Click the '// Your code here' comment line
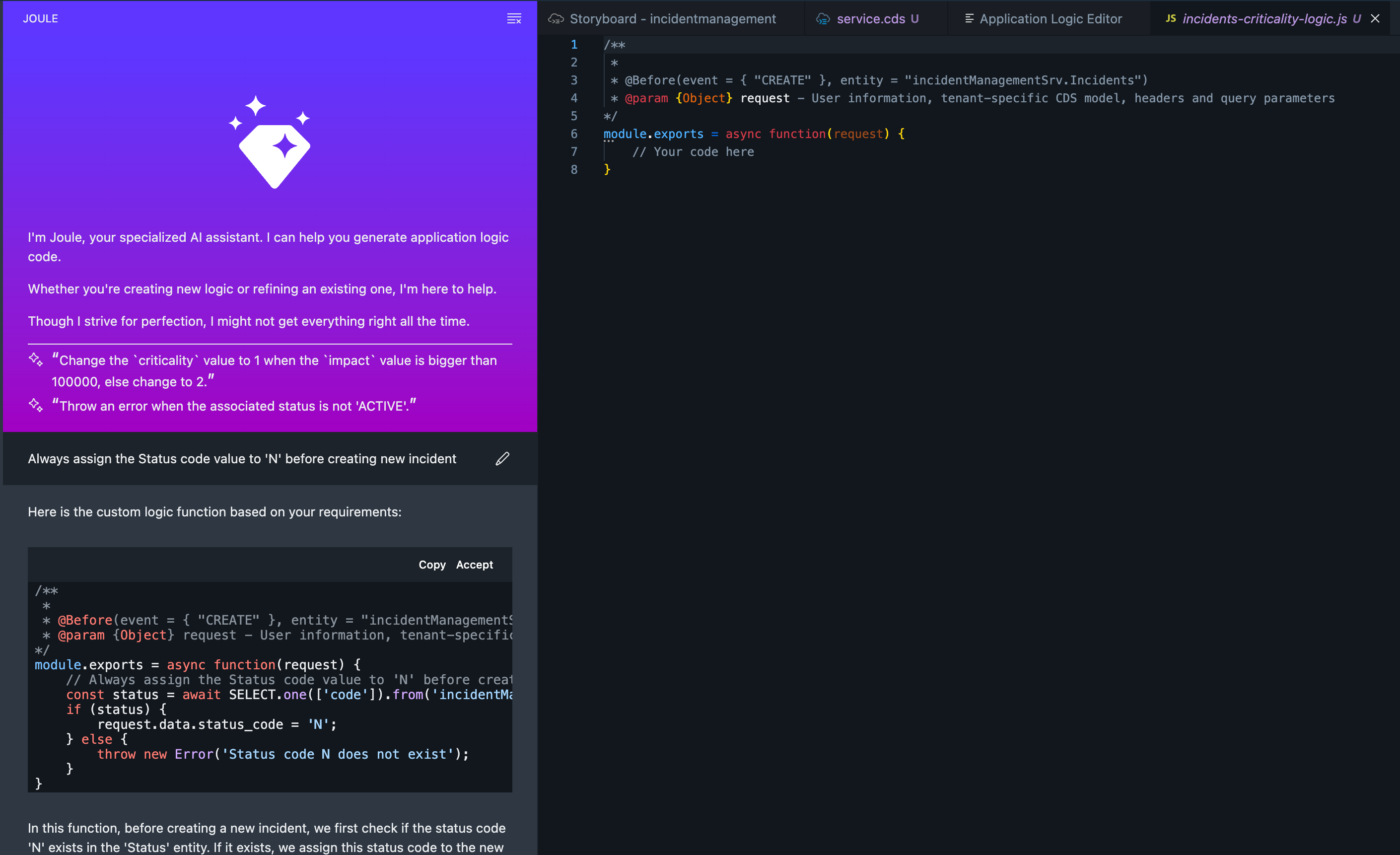 coord(693,151)
